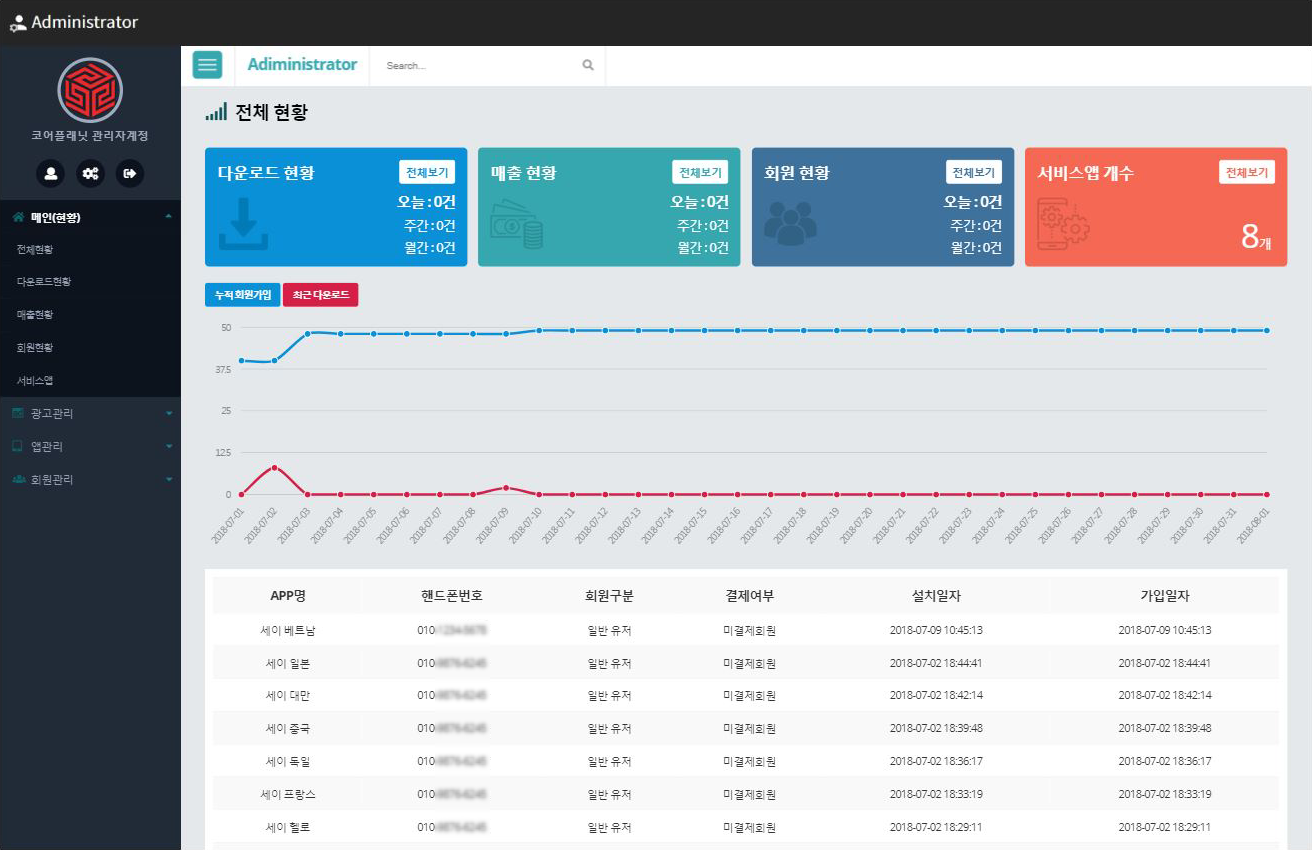Select the 메인(현황) menu heading

55,217
